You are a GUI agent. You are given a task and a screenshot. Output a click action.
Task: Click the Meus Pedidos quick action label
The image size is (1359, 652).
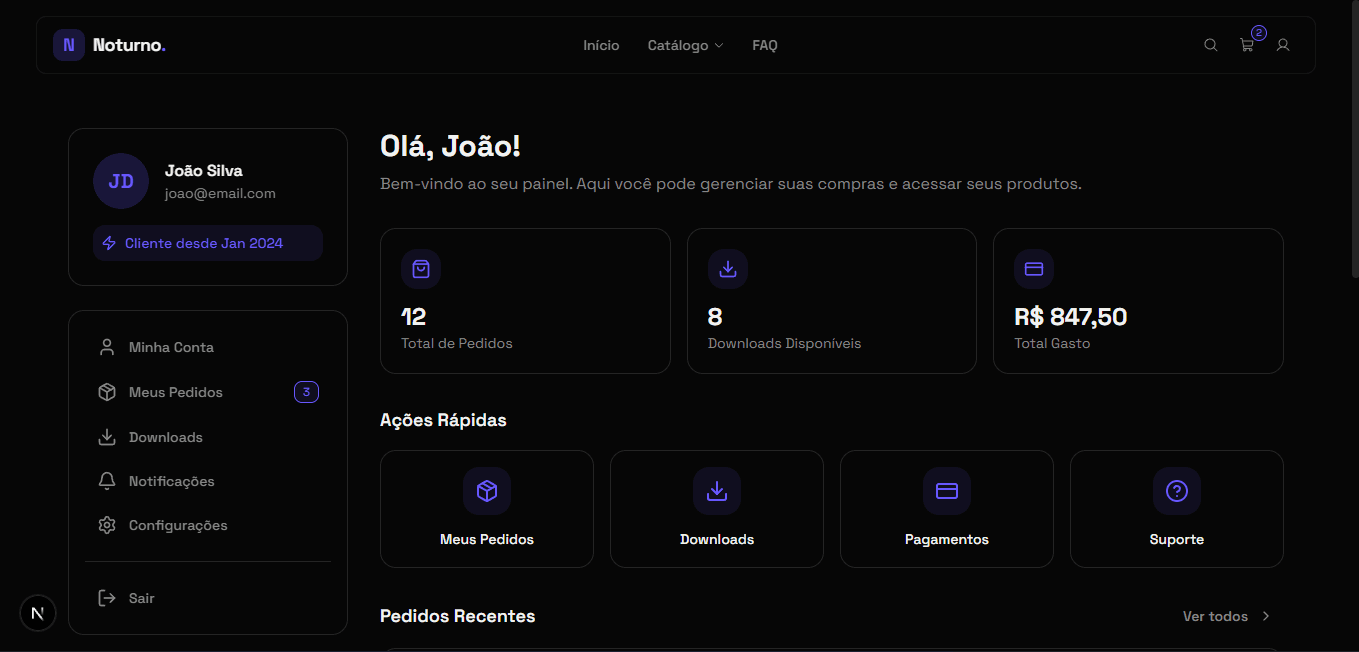click(487, 539)
